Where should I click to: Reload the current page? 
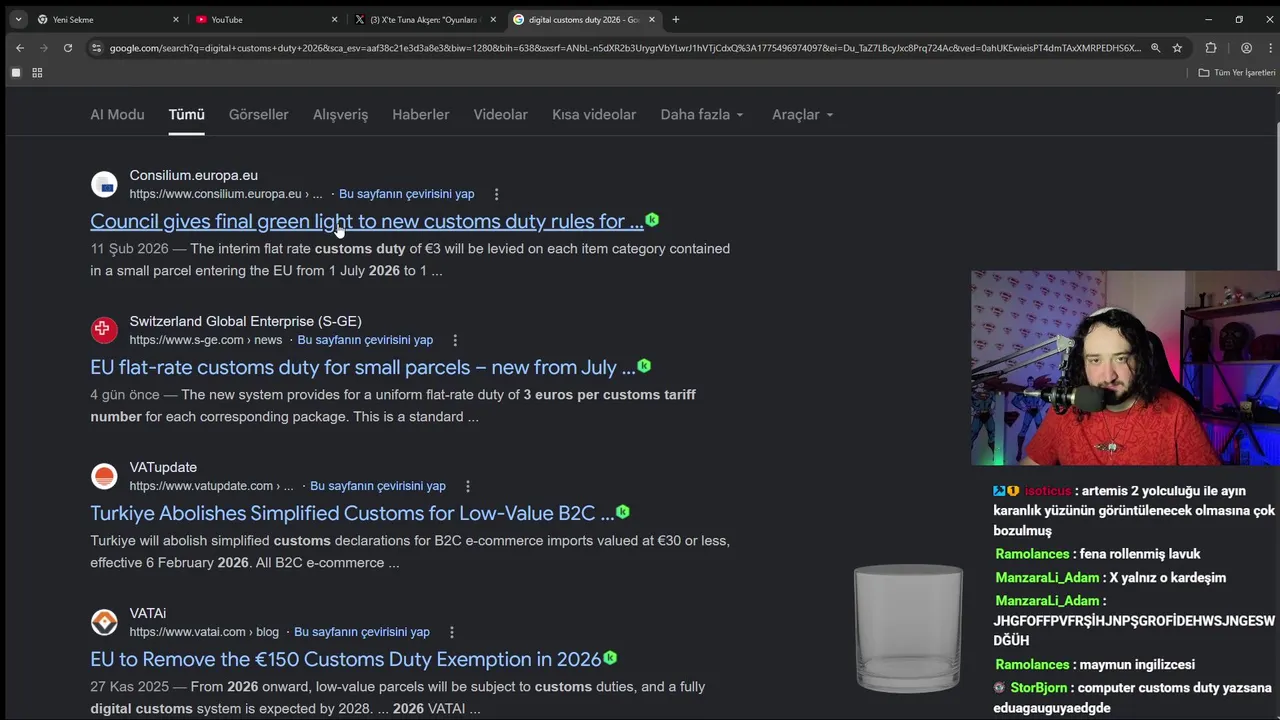pos(67,48)
